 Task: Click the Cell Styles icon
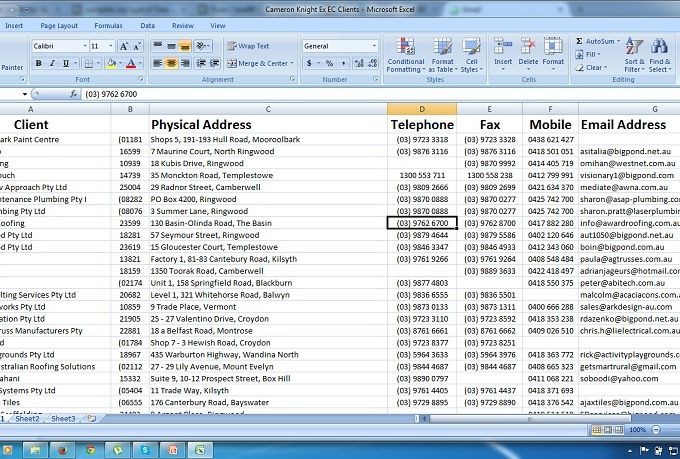470,50
